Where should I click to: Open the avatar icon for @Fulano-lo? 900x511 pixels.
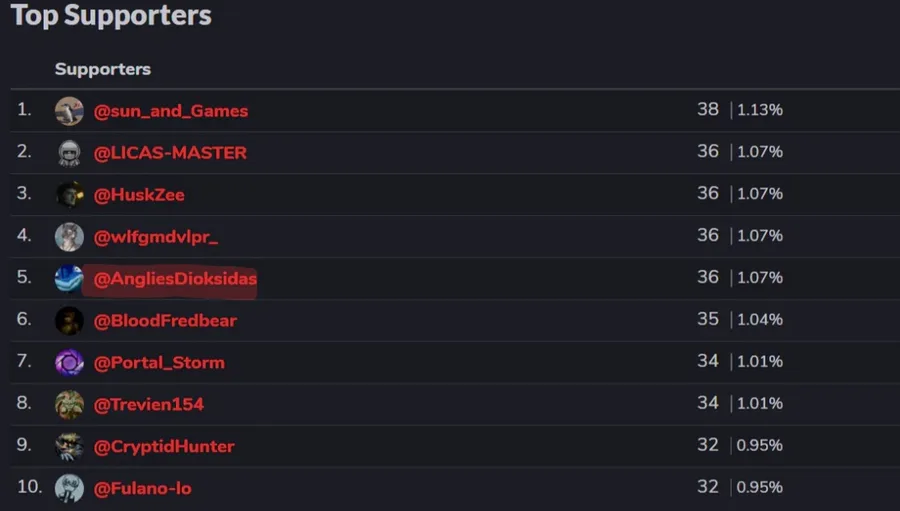pyautogui.click(x=69, y=488)
